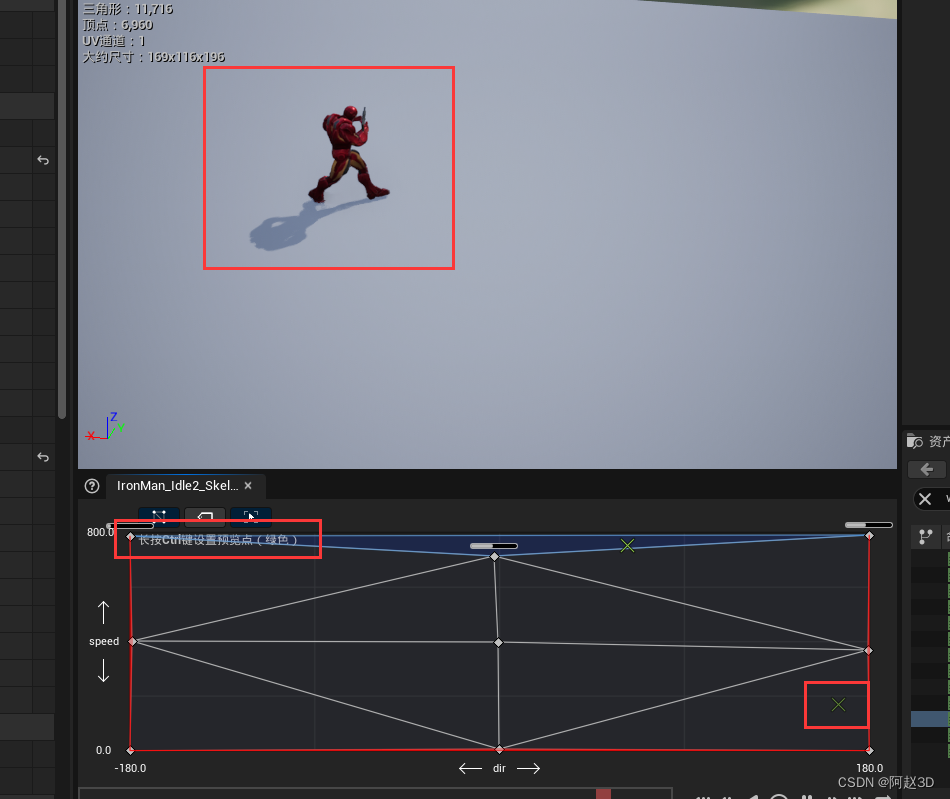Screen dimensions: 950x799
Task: Open the asset browser folder-search icon
Action: point(914,441)
